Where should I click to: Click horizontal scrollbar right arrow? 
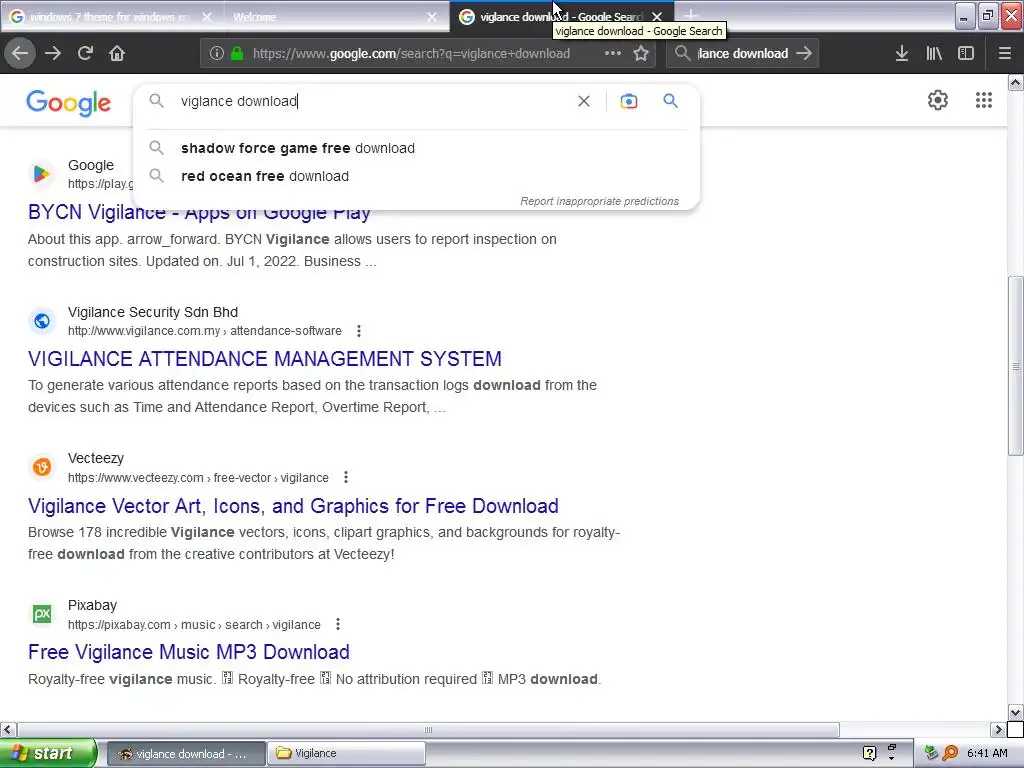pyautogui.click(x=998, y=729)
